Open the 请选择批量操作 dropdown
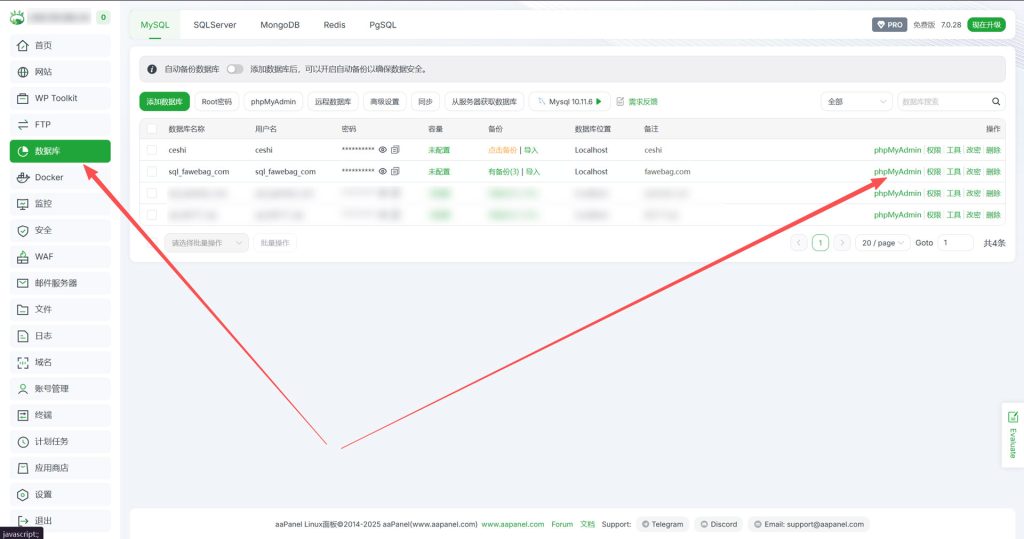1024x539 pixels. point(207,243)
